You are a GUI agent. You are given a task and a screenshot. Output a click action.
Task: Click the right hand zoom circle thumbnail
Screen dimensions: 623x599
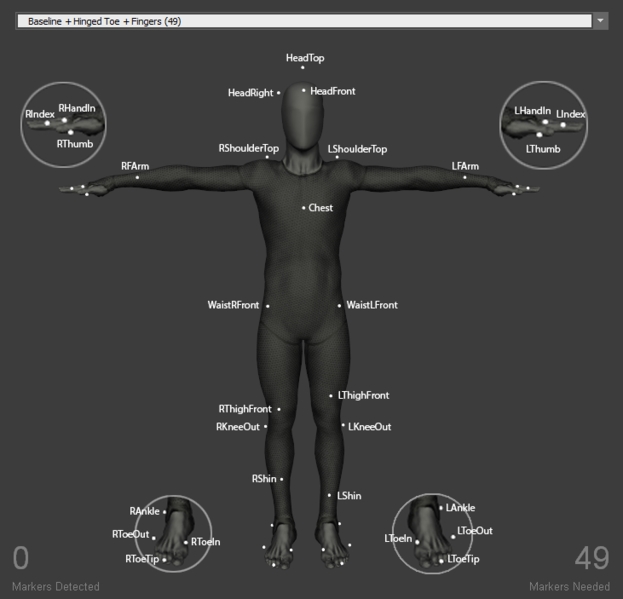(x=65, y=124)
